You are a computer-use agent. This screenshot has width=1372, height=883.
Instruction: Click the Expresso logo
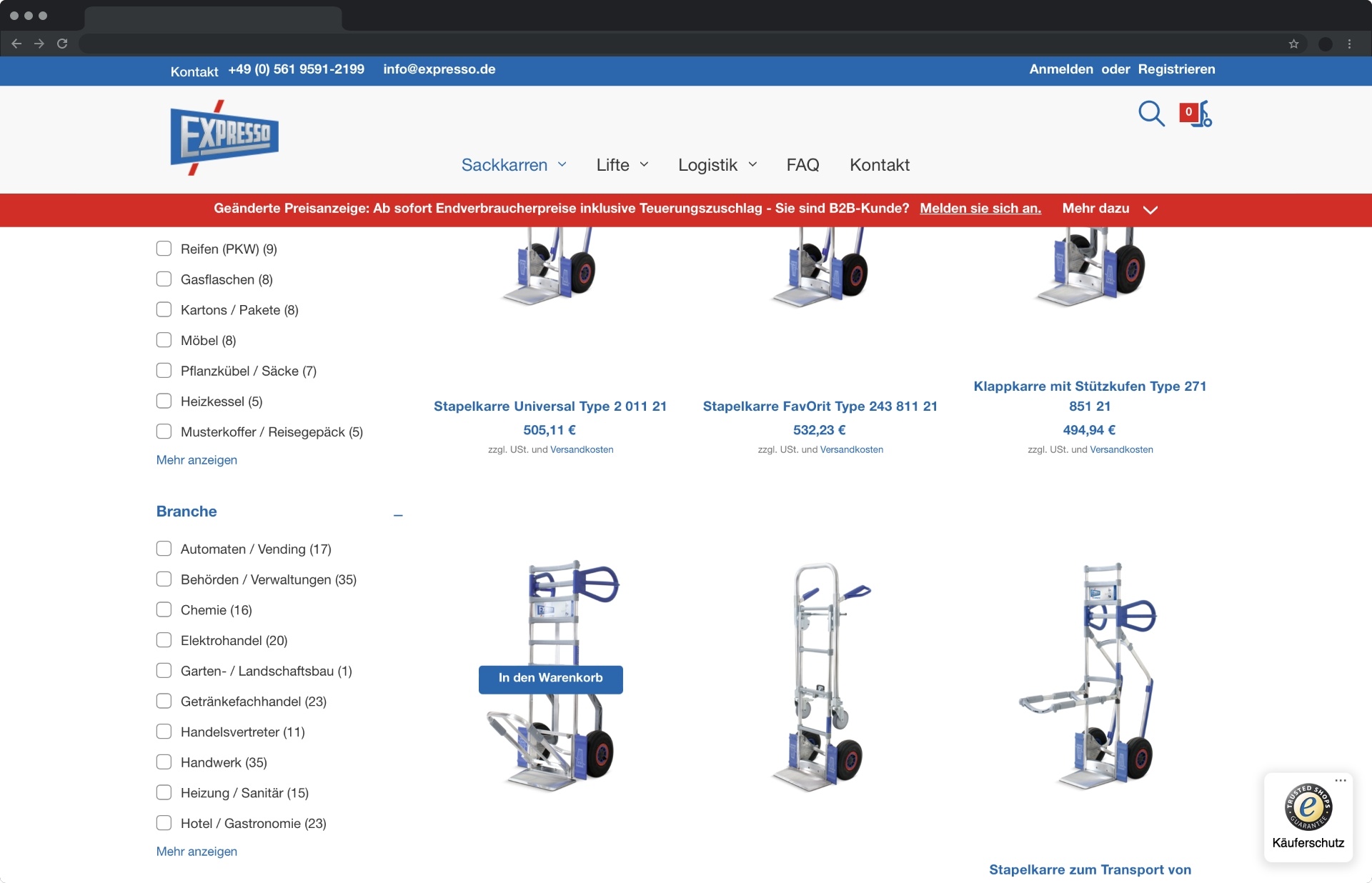(224, 137)
